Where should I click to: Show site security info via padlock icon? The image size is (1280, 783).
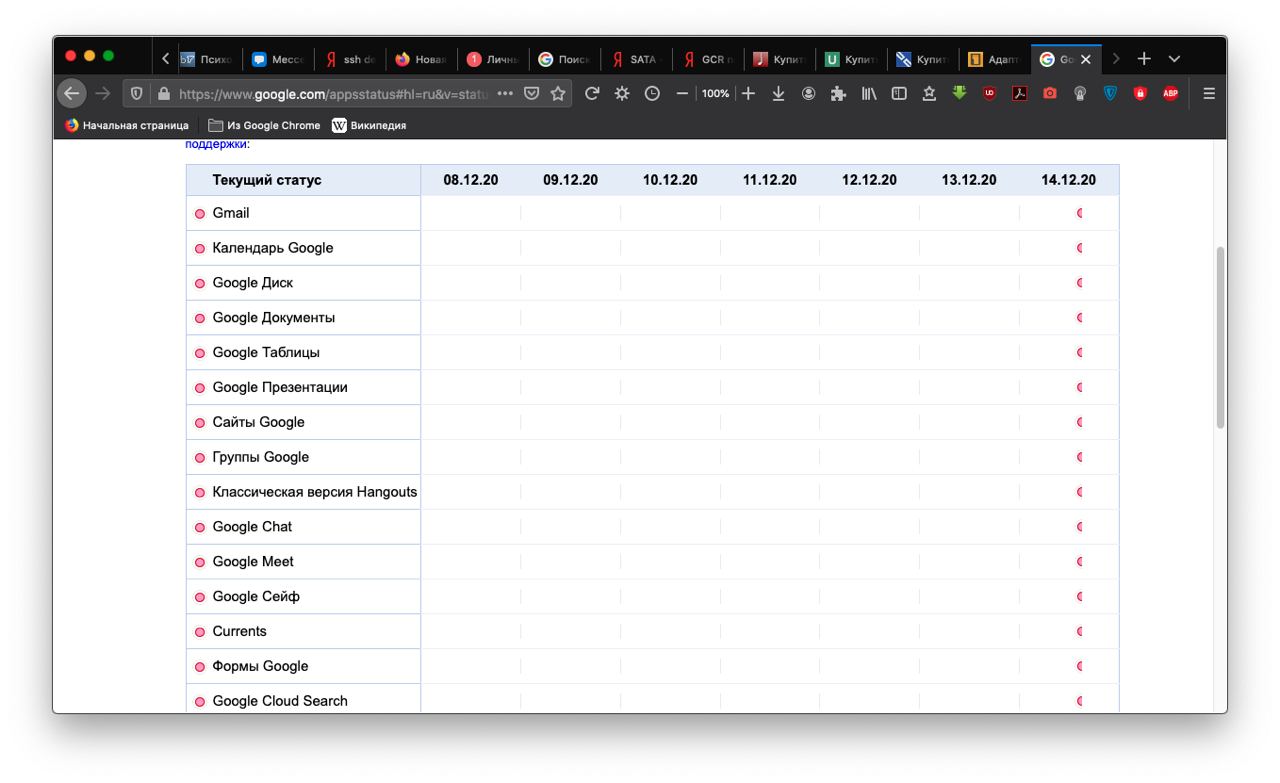coord(163,94)
